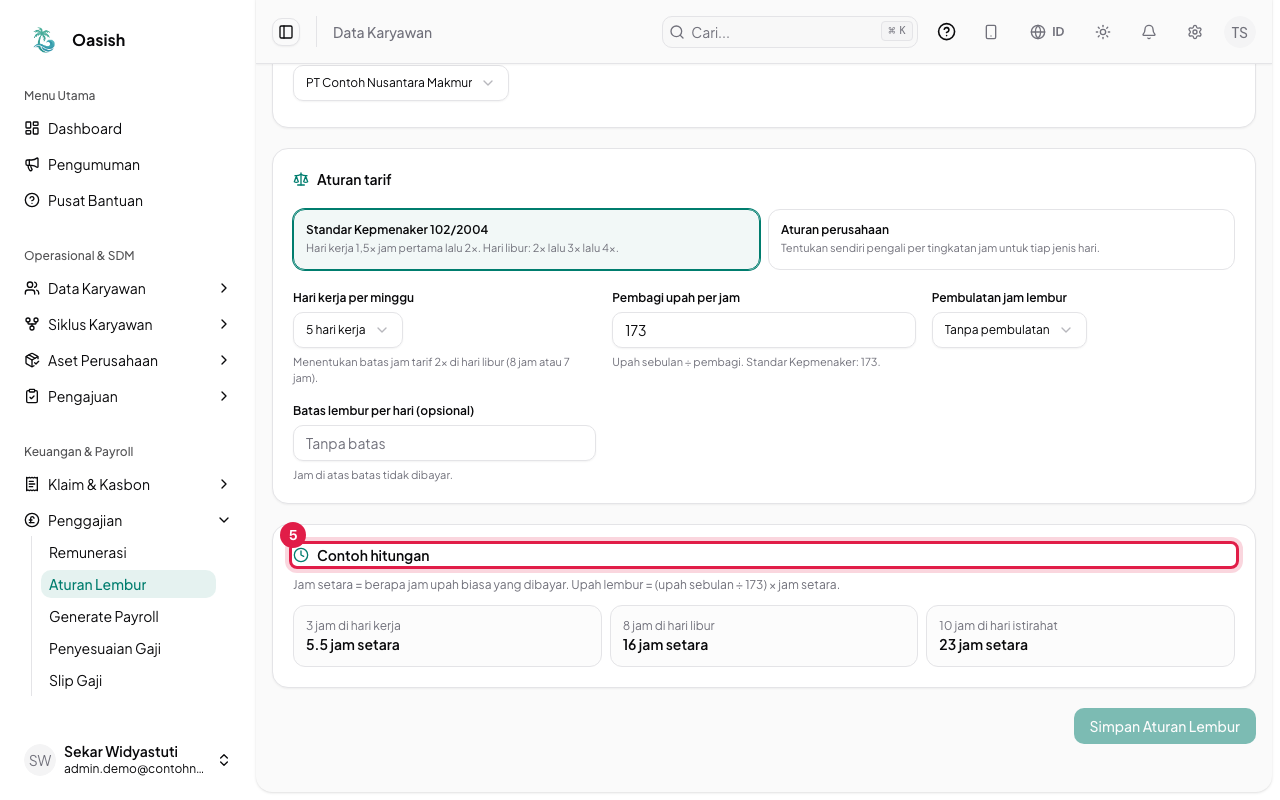Screen dimensions: 1280x800
Task: Click the mobile device icon in header
Action: point(991,32)
